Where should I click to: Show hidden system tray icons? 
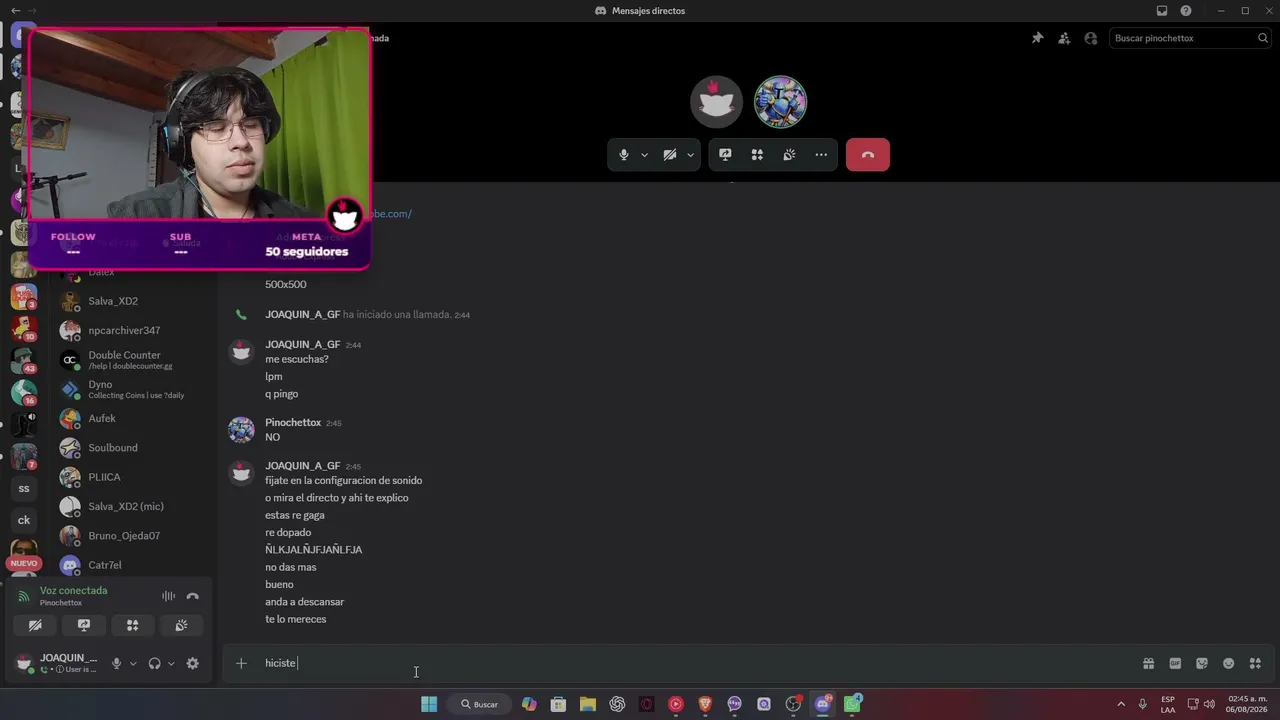tap(1121, 704)
